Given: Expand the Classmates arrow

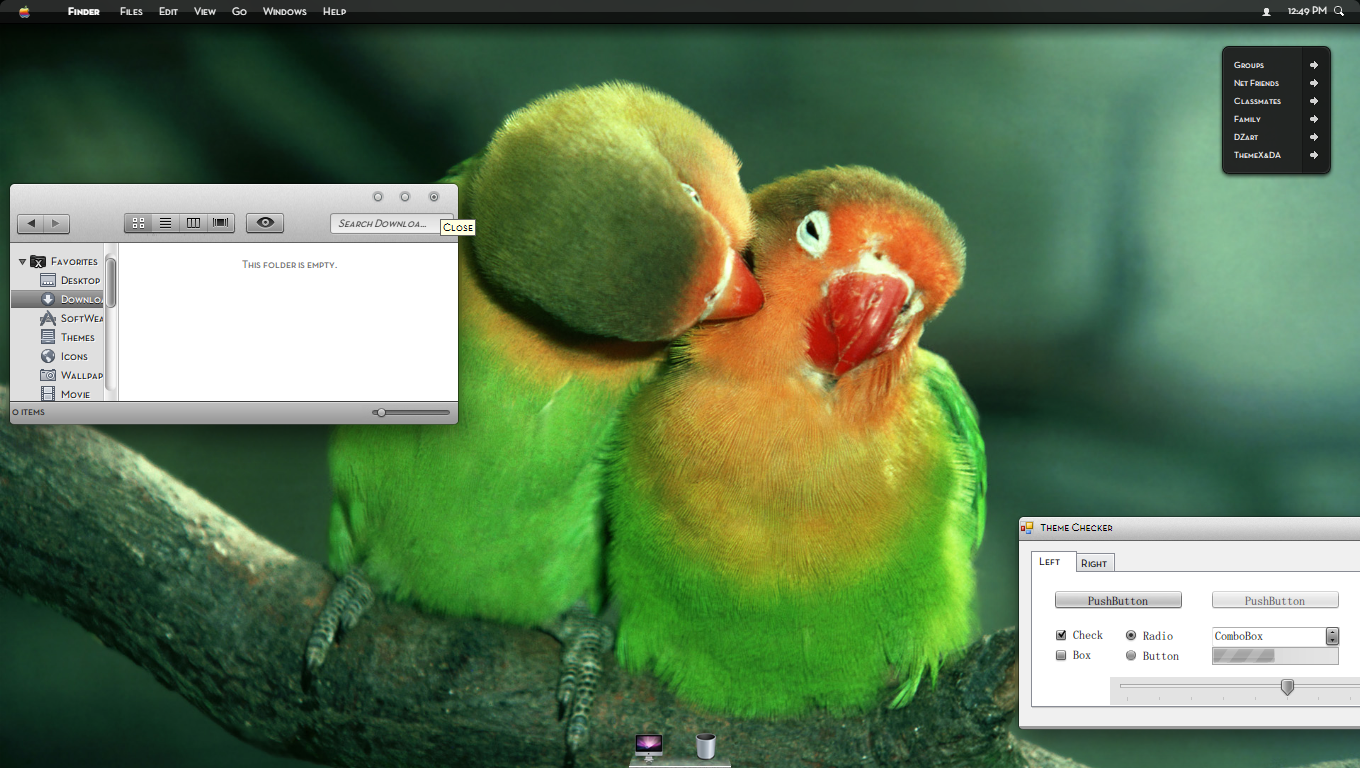Looking at the screenshot, I should (x=1314, y=101).
